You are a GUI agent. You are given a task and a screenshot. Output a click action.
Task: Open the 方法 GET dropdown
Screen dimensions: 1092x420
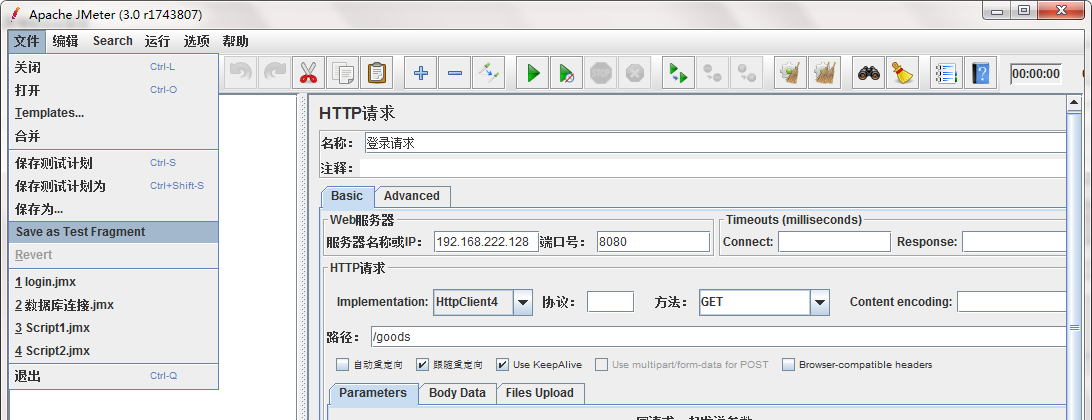point(820,302)
